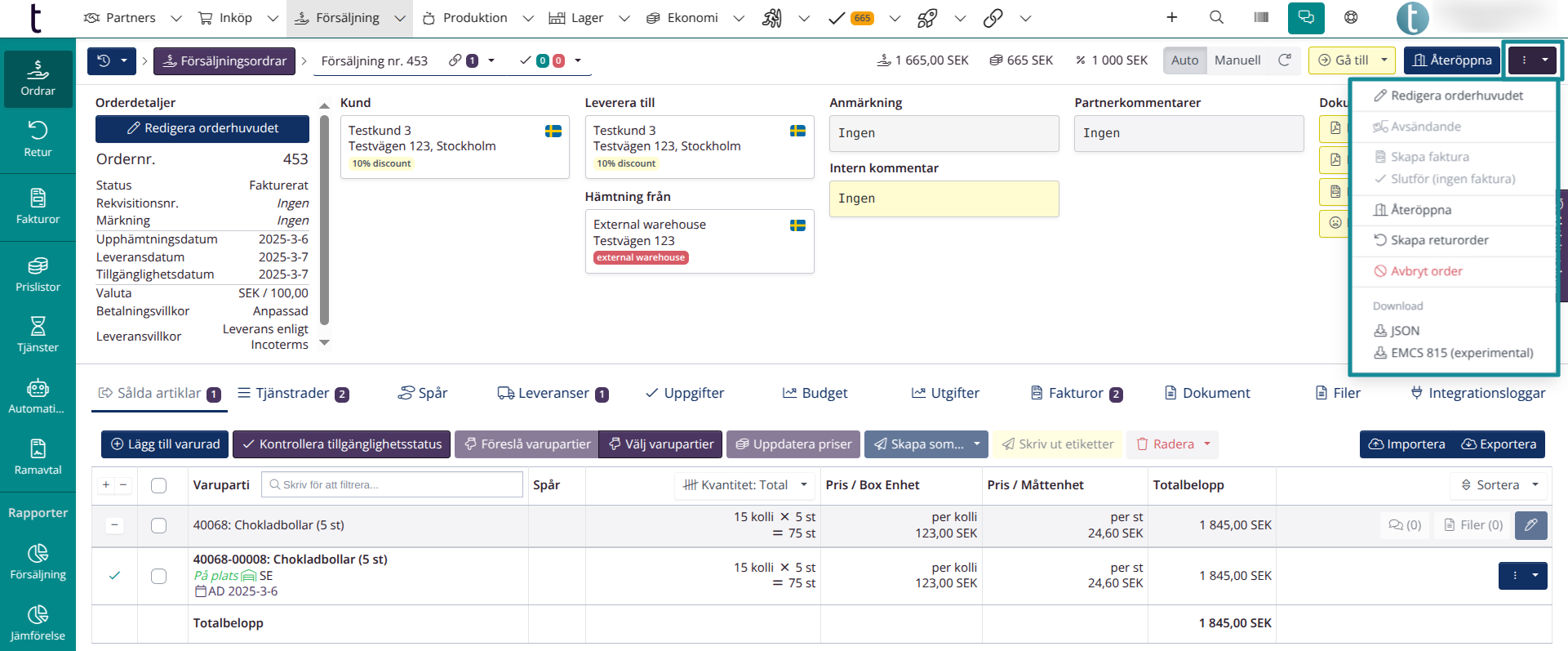
Task: Click the Varuparti filter text field
Action: click(x=392, y=484)
